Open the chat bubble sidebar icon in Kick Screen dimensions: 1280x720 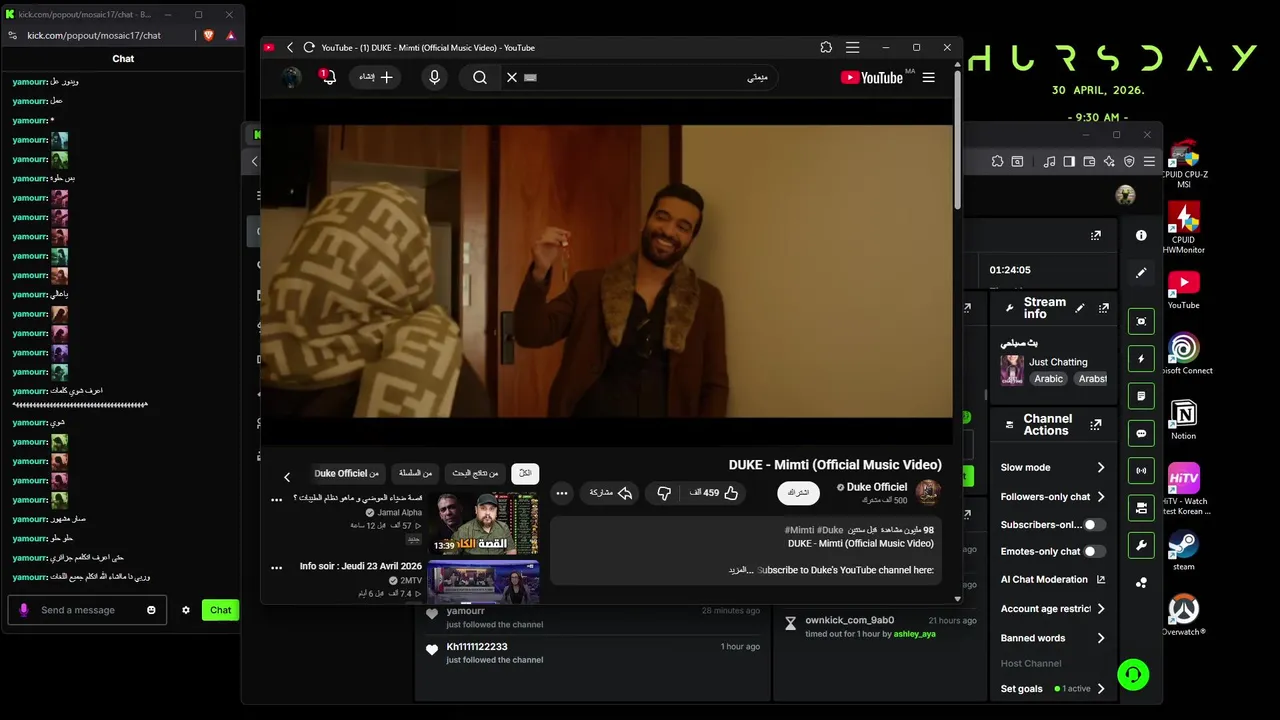click(x=1141, y=433)
